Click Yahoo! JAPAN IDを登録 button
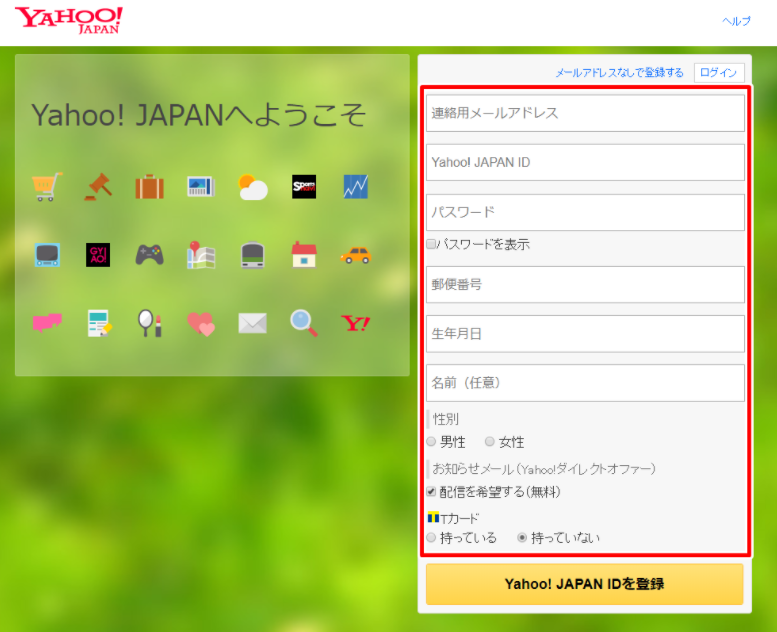 585,584
